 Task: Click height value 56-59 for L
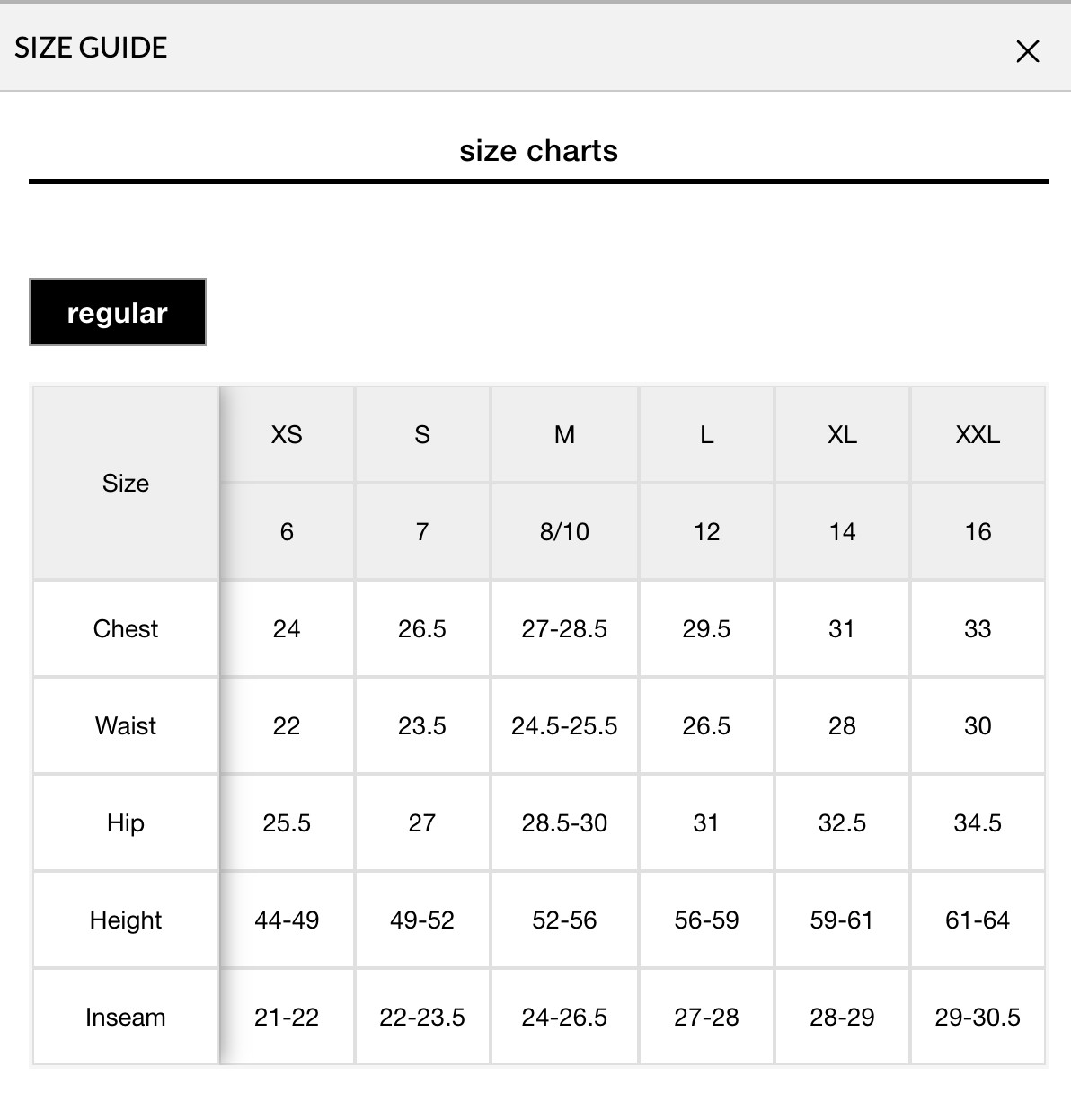point(706,920)
